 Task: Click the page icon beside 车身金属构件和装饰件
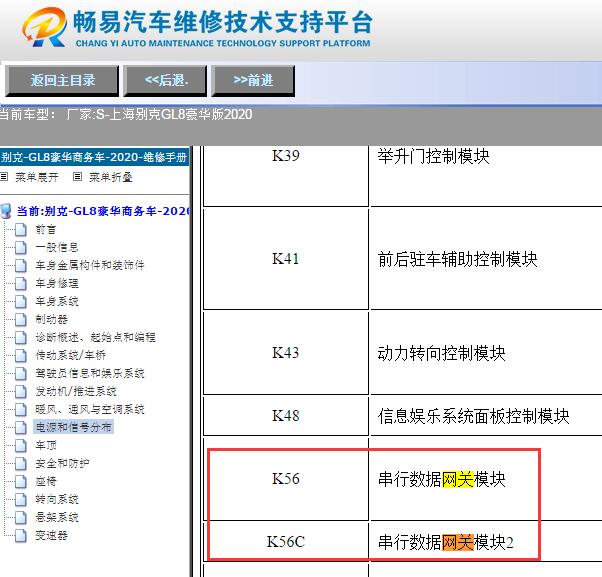[21, 265]
